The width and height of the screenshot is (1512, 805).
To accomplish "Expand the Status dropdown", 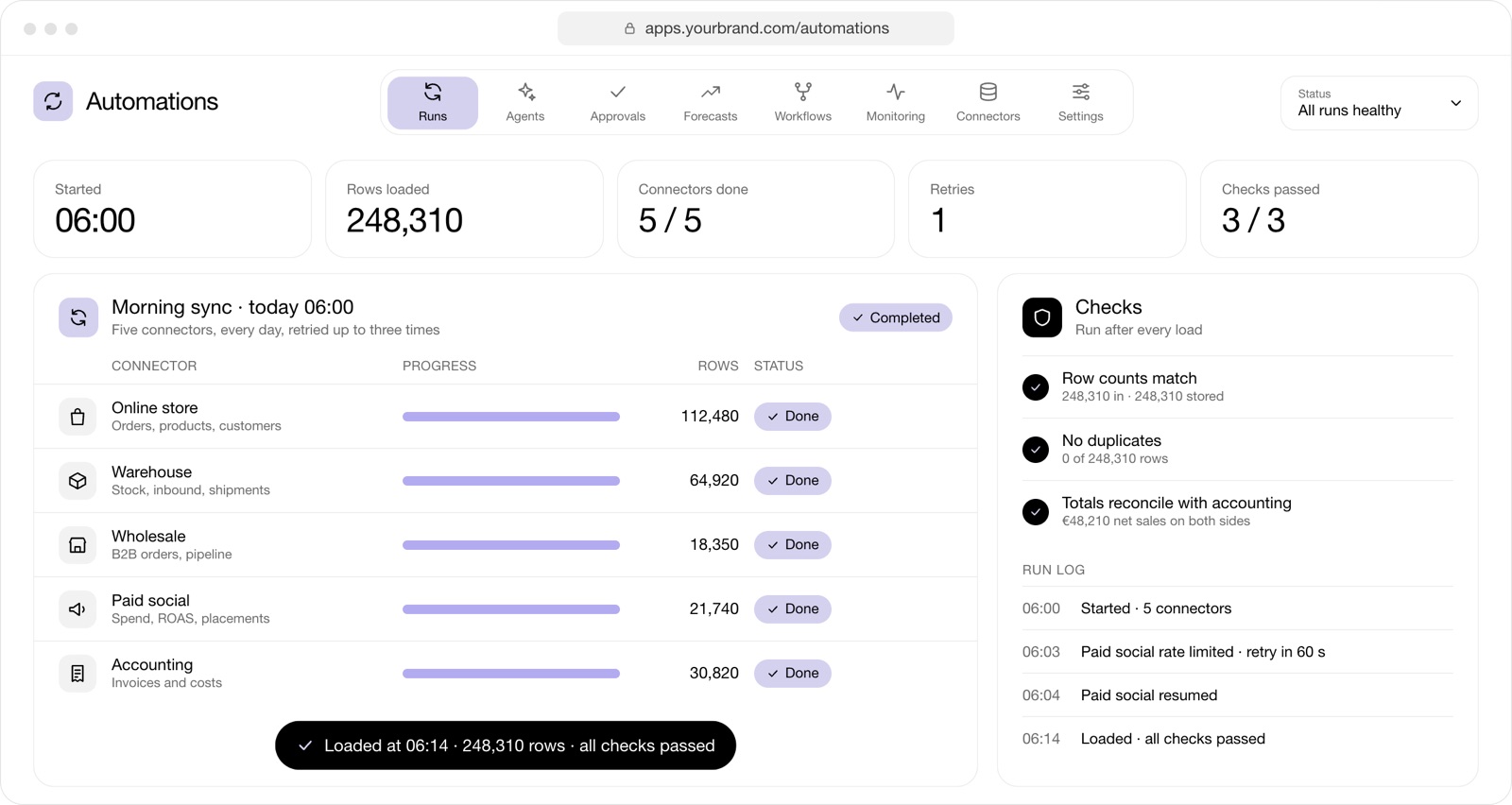I will click(1380, 103).
